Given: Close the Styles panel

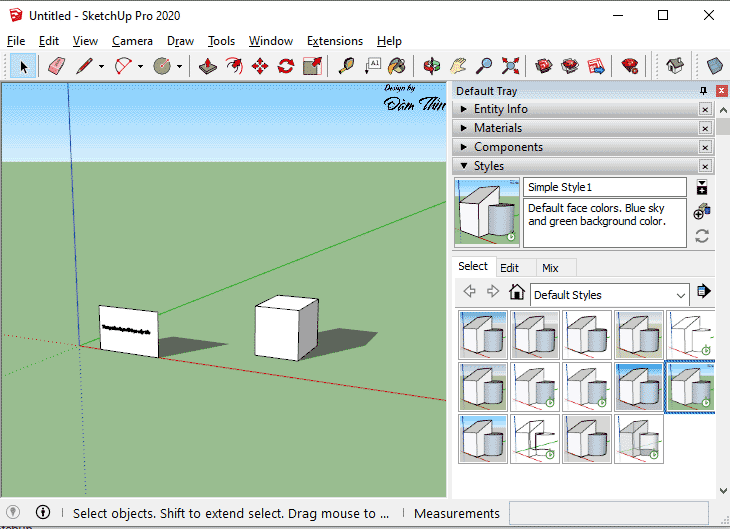Looking at the screenshot, I should (x=705, y=166).
